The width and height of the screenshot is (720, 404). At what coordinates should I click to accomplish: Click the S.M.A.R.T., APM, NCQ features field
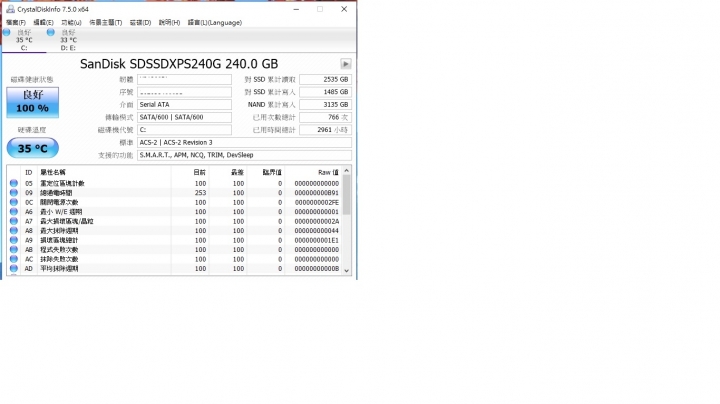244,155
